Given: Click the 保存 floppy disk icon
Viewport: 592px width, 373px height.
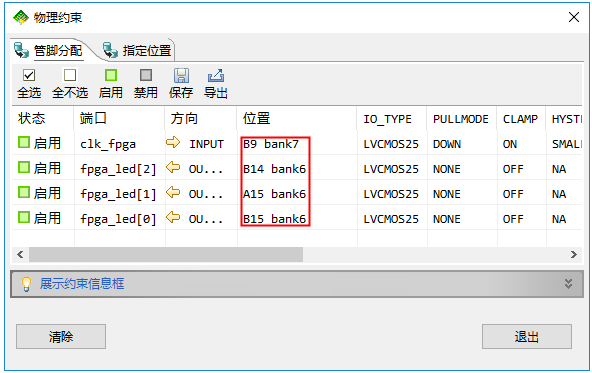Looking at the screenshot, I should [181, 76].
